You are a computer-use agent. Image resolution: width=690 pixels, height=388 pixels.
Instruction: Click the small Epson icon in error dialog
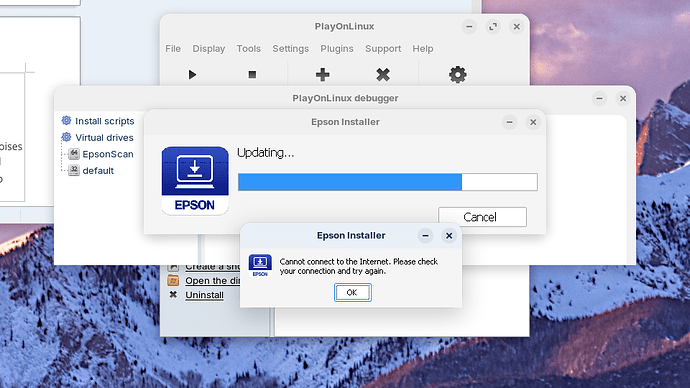point(260,265)
